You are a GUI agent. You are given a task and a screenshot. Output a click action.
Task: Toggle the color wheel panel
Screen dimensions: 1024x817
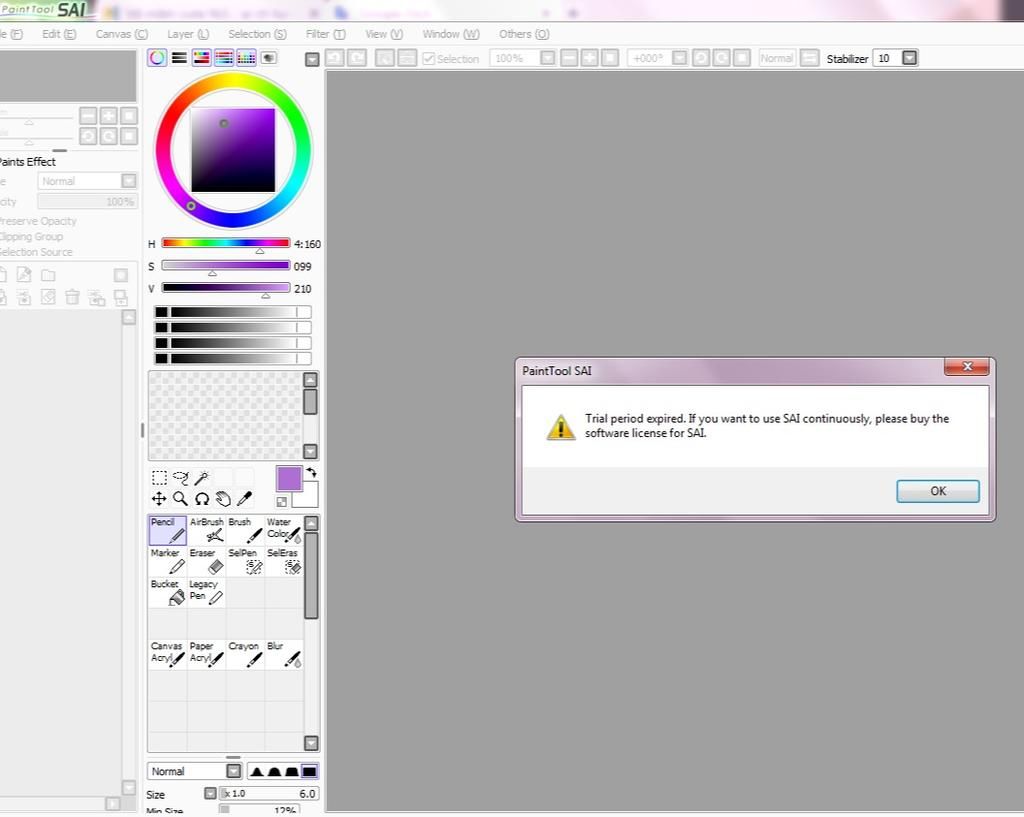(x=157, y=58)
